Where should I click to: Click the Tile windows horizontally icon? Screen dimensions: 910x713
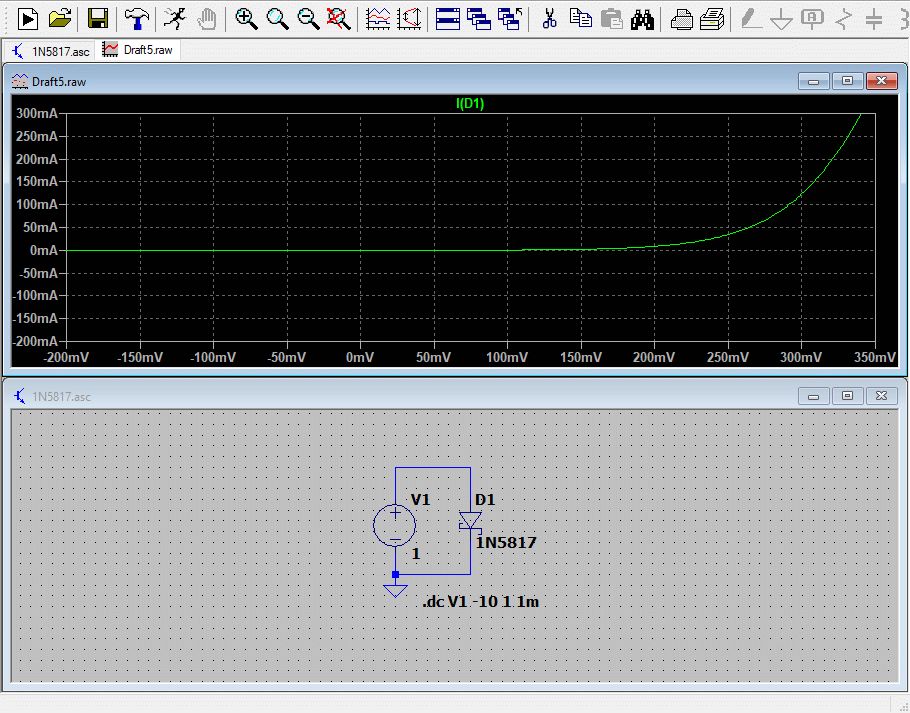pos(447,18)
